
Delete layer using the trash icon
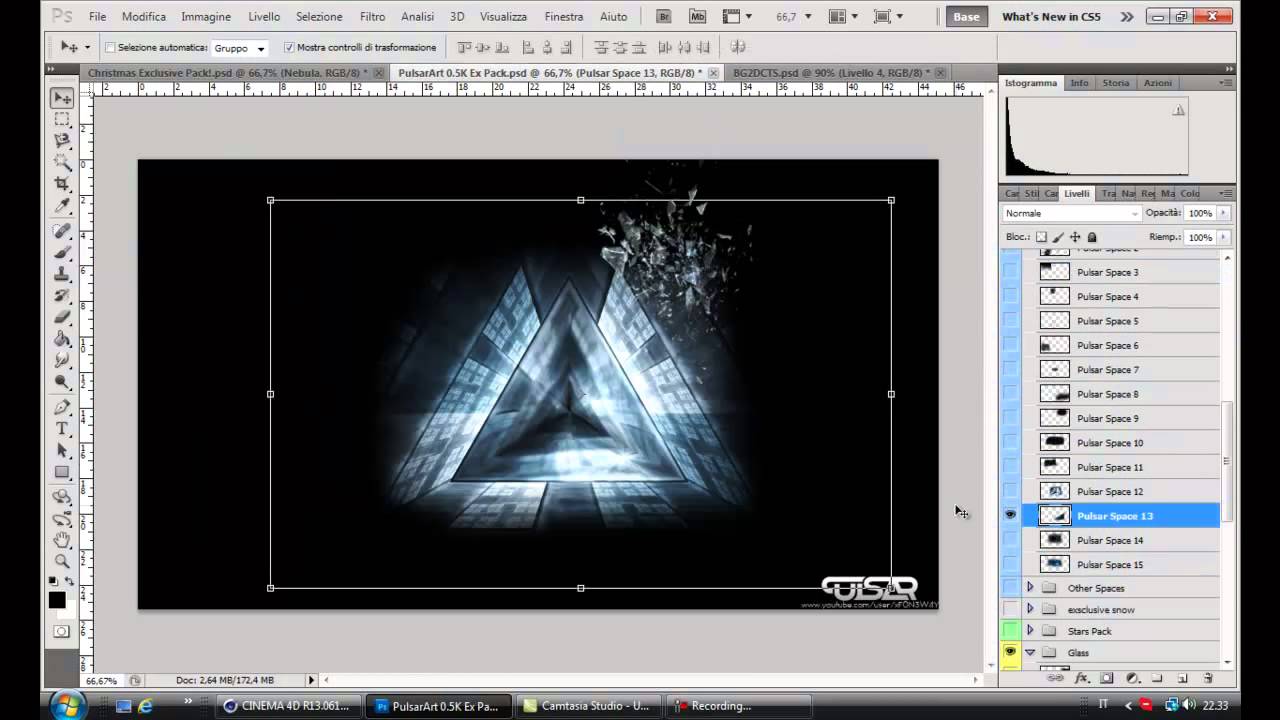[x=1208, y=678]
